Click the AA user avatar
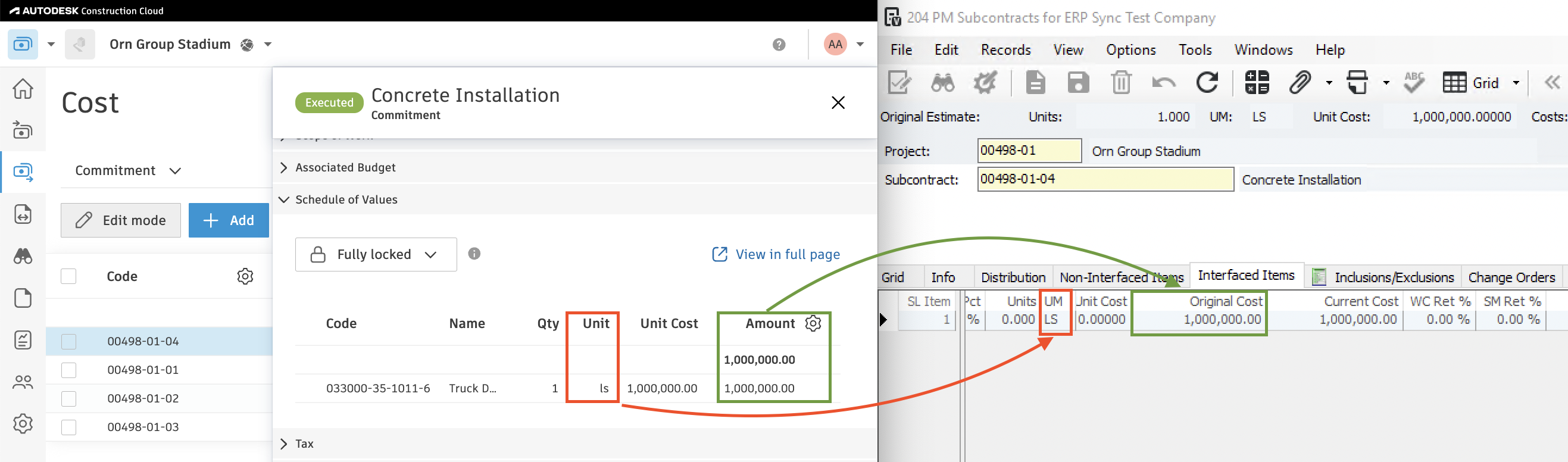This screenshot has height=462, width=1568. [835, 45]
